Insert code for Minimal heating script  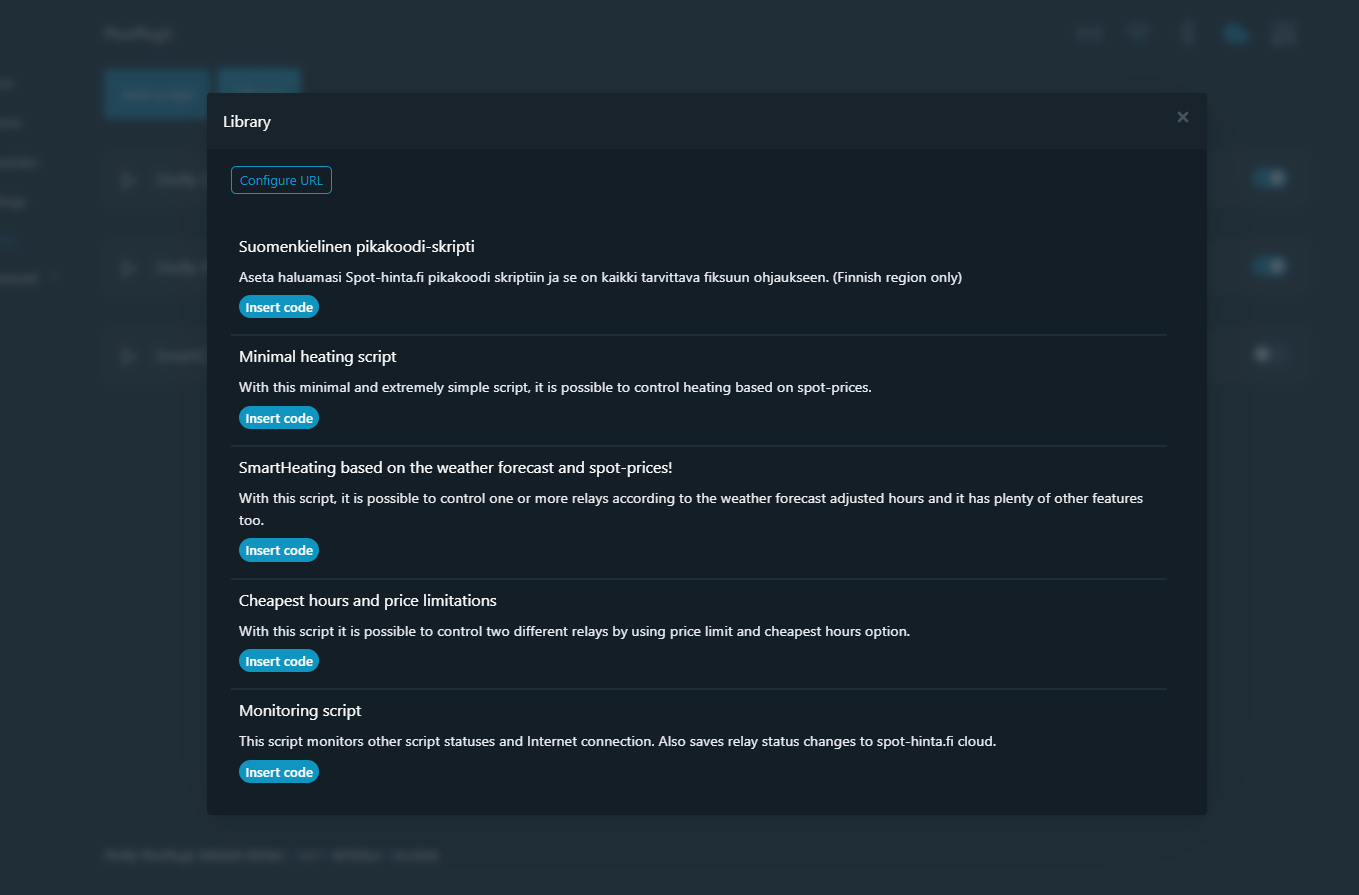pyautogui.click(x=279, y=418)
